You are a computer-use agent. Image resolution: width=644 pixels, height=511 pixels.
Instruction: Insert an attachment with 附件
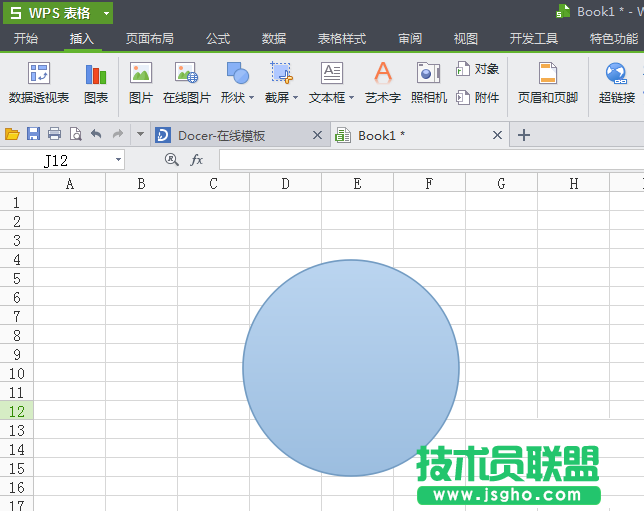point(477,98)
